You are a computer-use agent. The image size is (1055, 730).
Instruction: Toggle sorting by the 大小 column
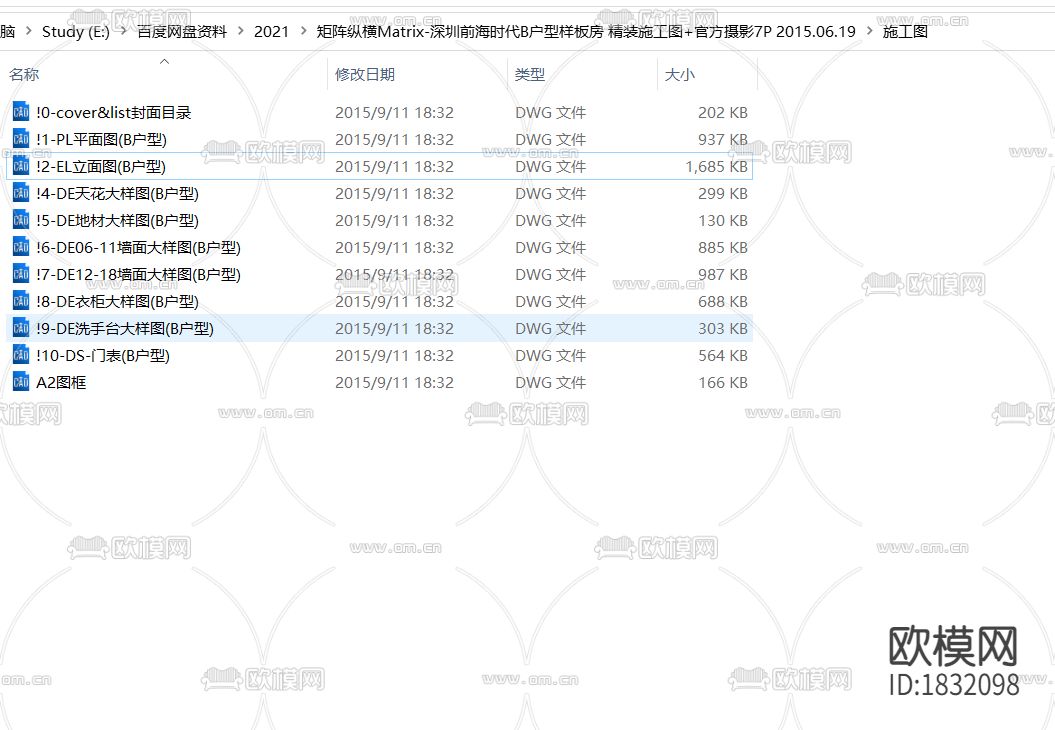point(679,74)
